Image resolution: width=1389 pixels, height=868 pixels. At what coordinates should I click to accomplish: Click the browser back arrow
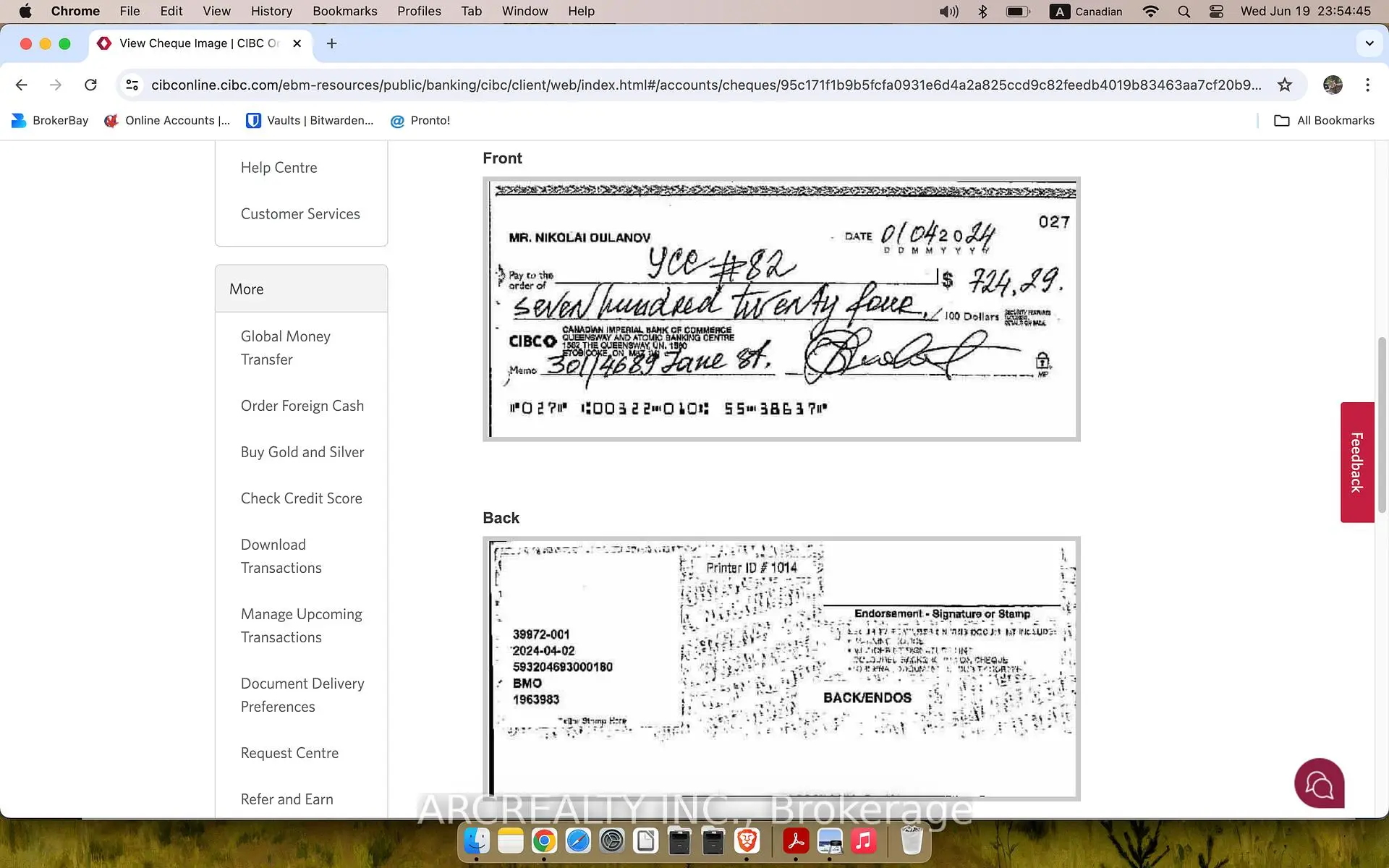(x=22, y=85)
